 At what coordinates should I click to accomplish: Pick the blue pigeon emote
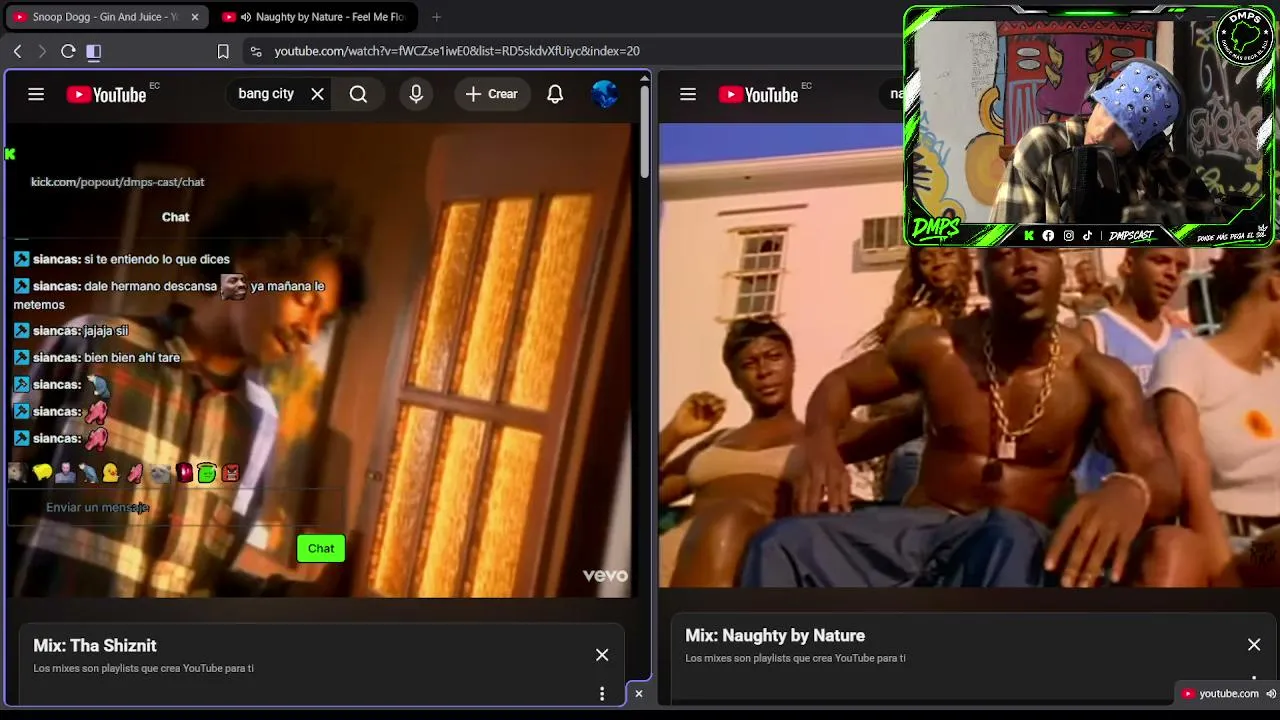pos(88,473)
